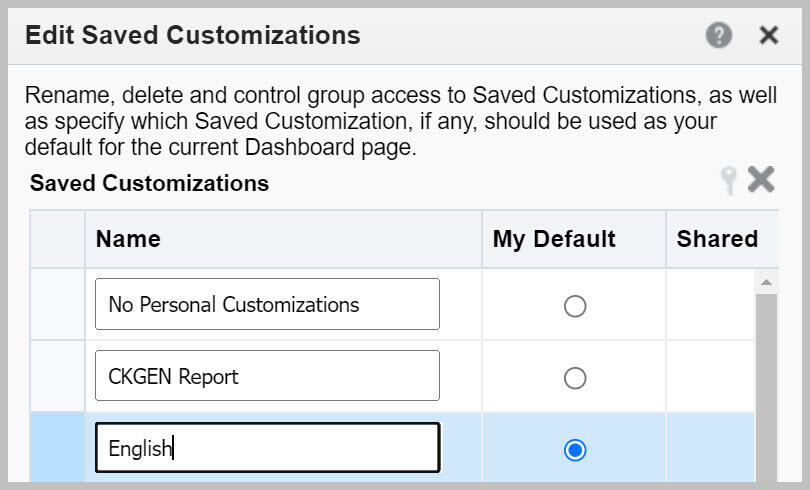Image resolution: width=810 pixels, height=490 pixels.
Task: Click the vertical scrollbar thumb
Action: [767, 388]
